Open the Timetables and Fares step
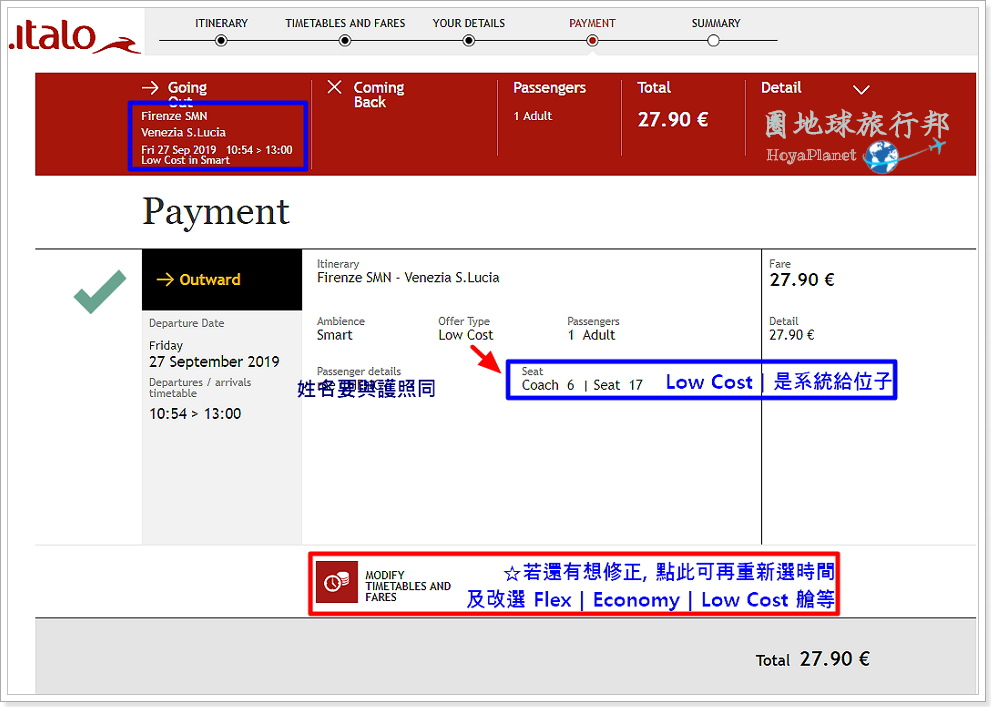This screenshot has height=707, width=991. click(345, 23)
